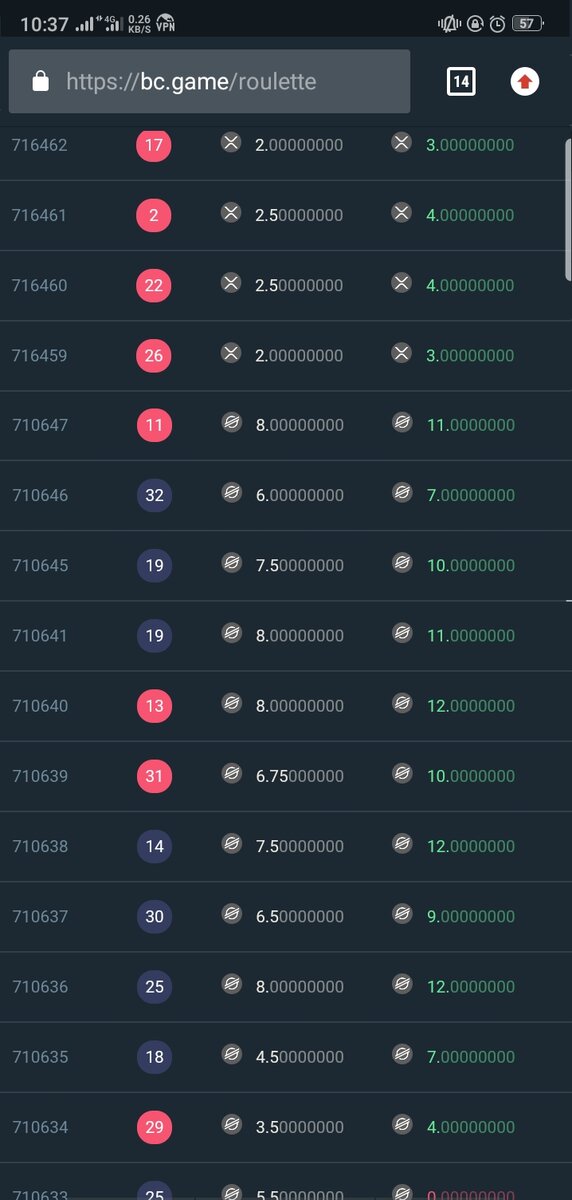Screen dimensions: 572x1200
Task: Open the browser tab switcher showing 14
Action: [461, 82]
